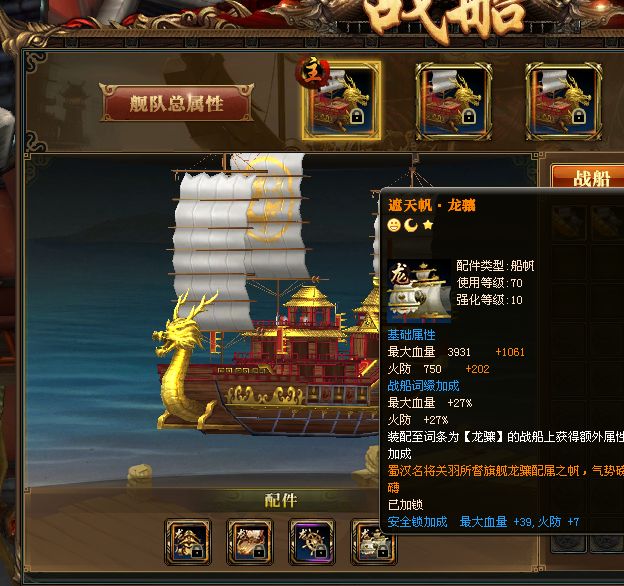
Task: Open the 舰队总属性 fleet attributes button
Action: click(176, 103)
